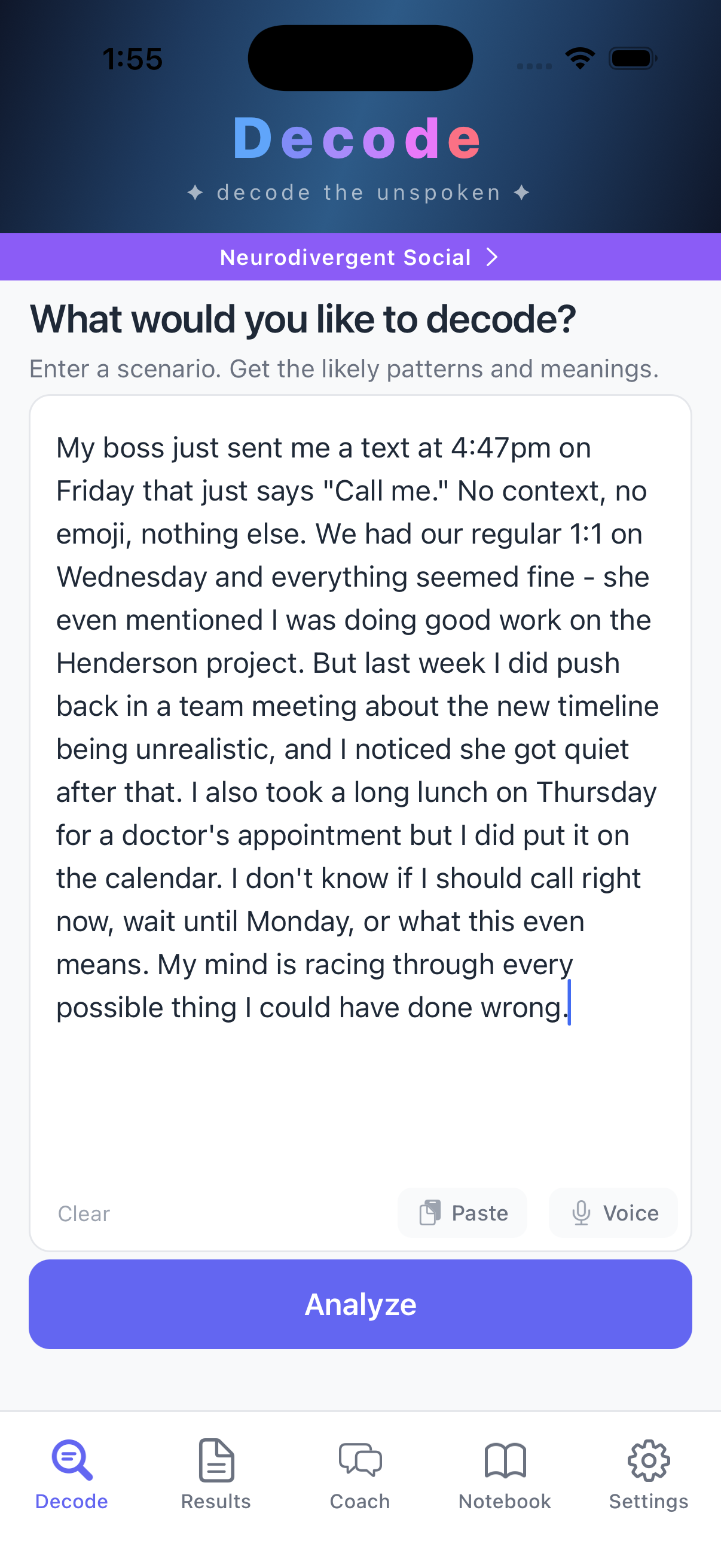The width and height of the screenshot is (721, 1568).
Task: Switch to the Results tab label
Action: click(x=216, y=1501)
